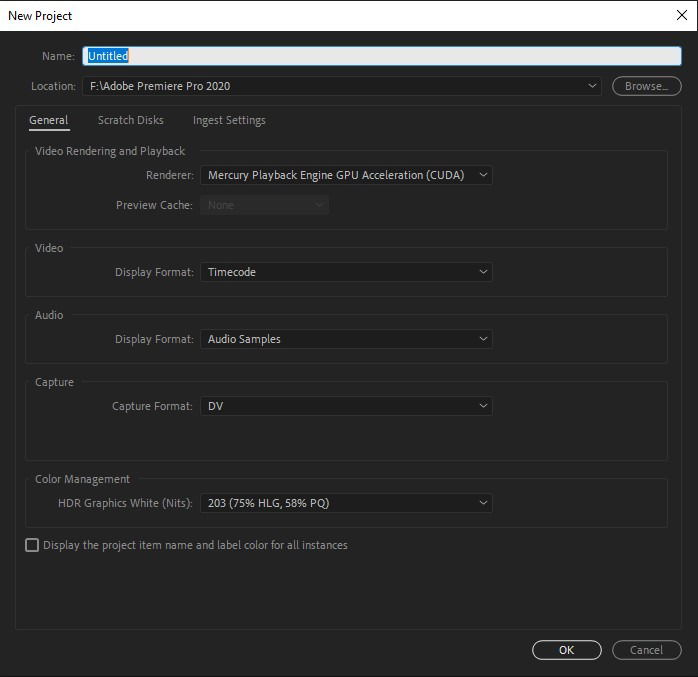
Task: Close the New Project dialog
Action: (x=682, y=15)
